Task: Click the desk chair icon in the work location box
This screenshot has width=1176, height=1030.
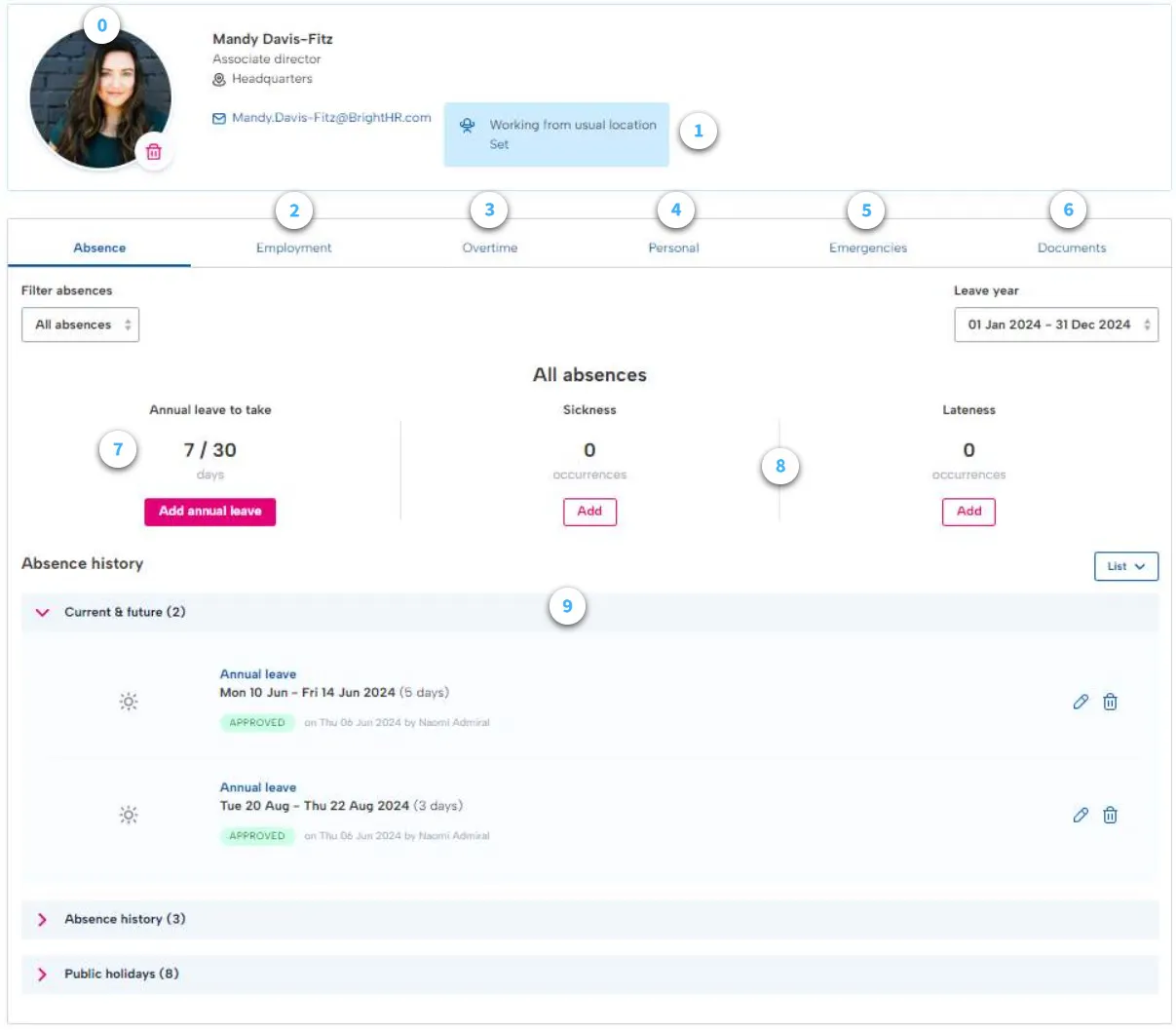Action: click(468, 126)
